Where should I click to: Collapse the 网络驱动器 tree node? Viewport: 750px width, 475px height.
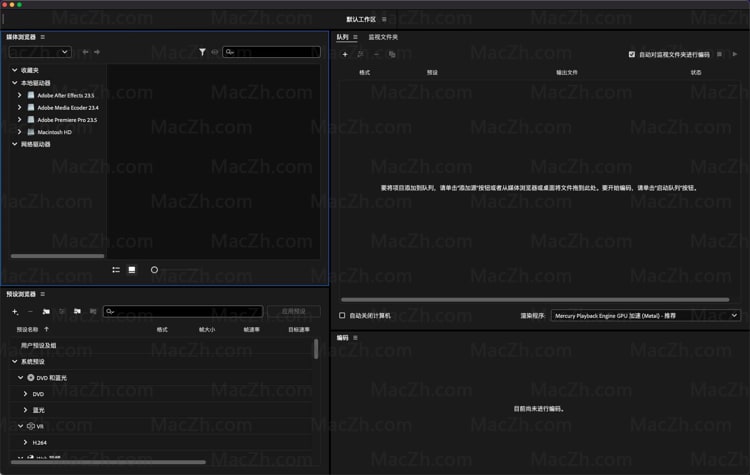coord(15,144)
